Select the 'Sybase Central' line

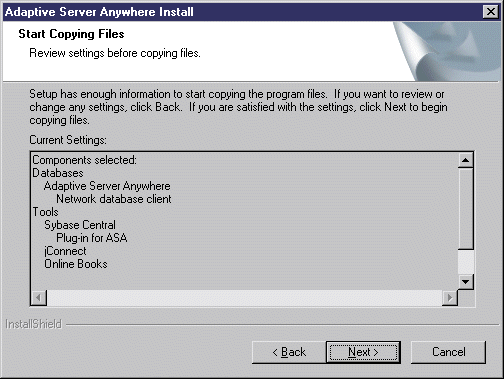pos(80,225)
